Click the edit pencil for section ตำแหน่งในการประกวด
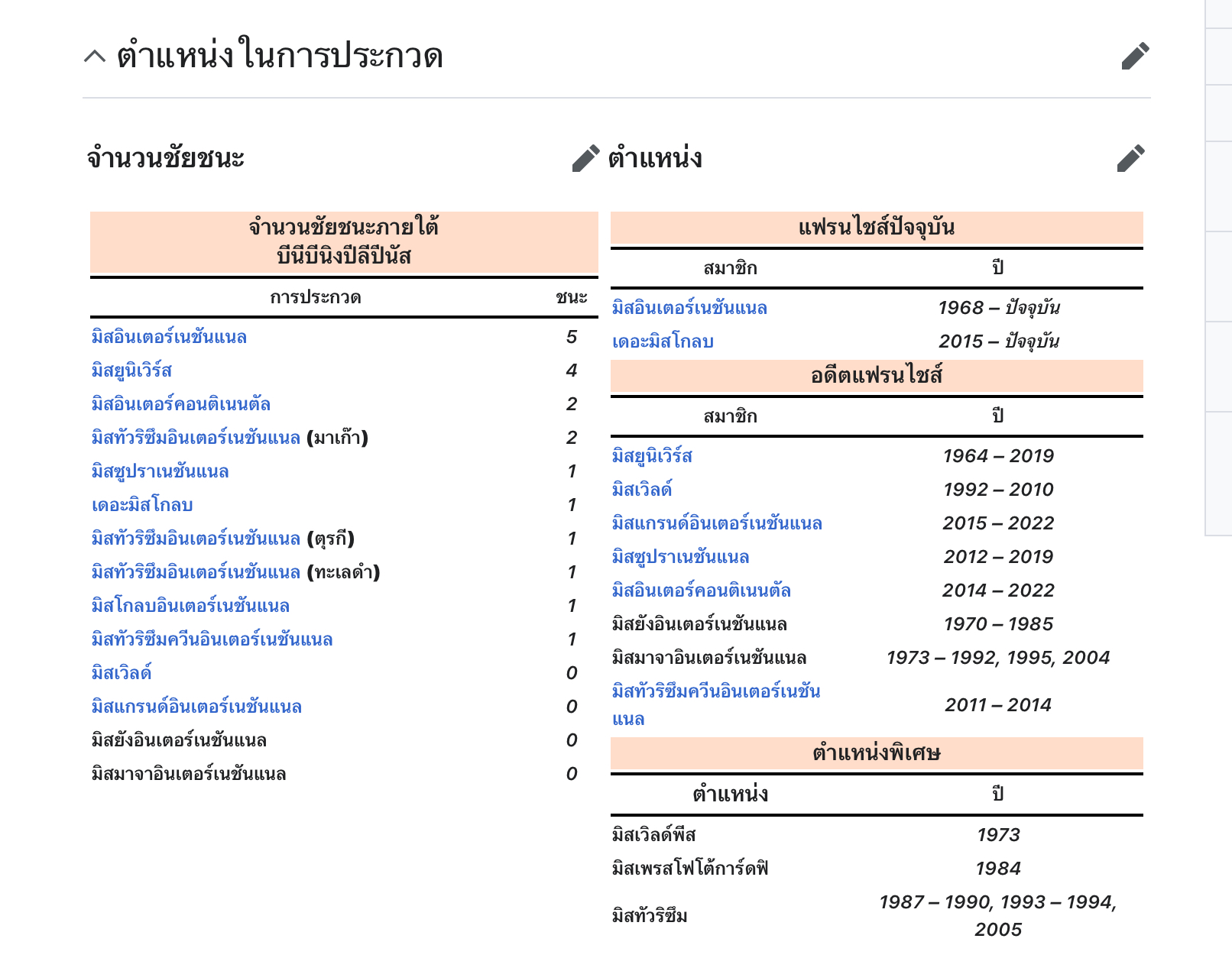The height and width of the screenshot is (958, 1232). tap(1135, 56)
